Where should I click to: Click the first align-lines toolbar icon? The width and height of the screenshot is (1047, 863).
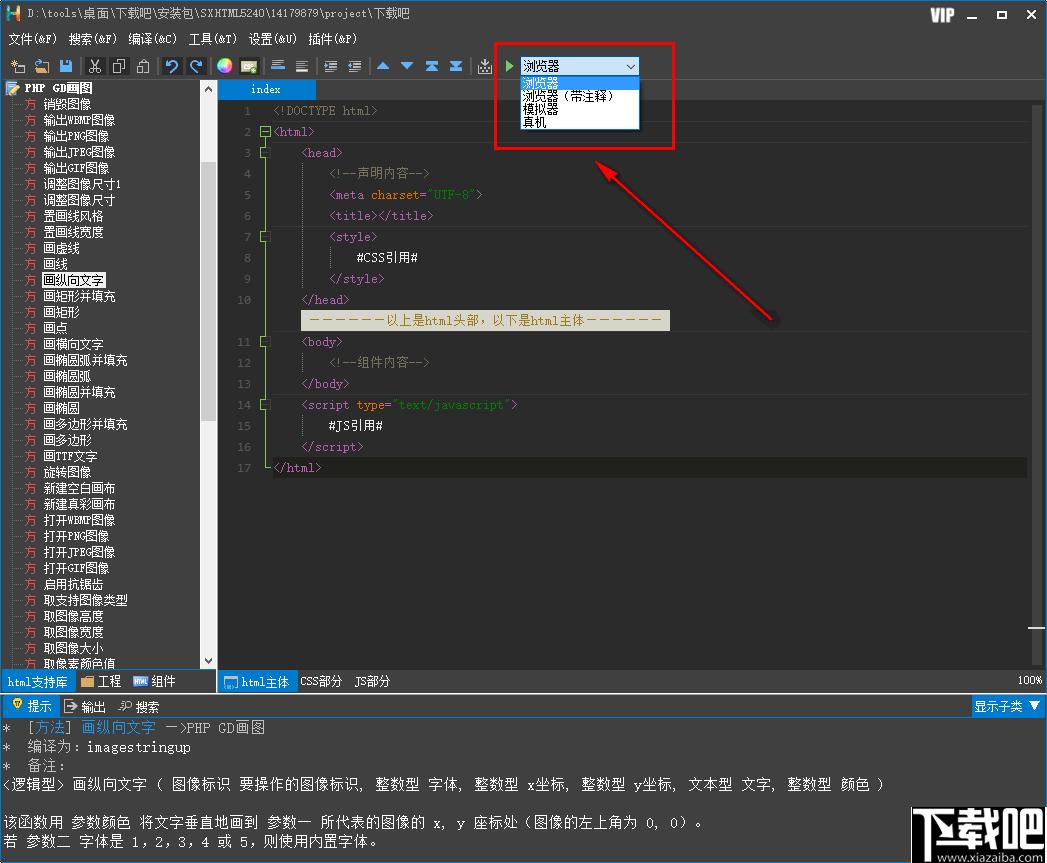(278, 65)
